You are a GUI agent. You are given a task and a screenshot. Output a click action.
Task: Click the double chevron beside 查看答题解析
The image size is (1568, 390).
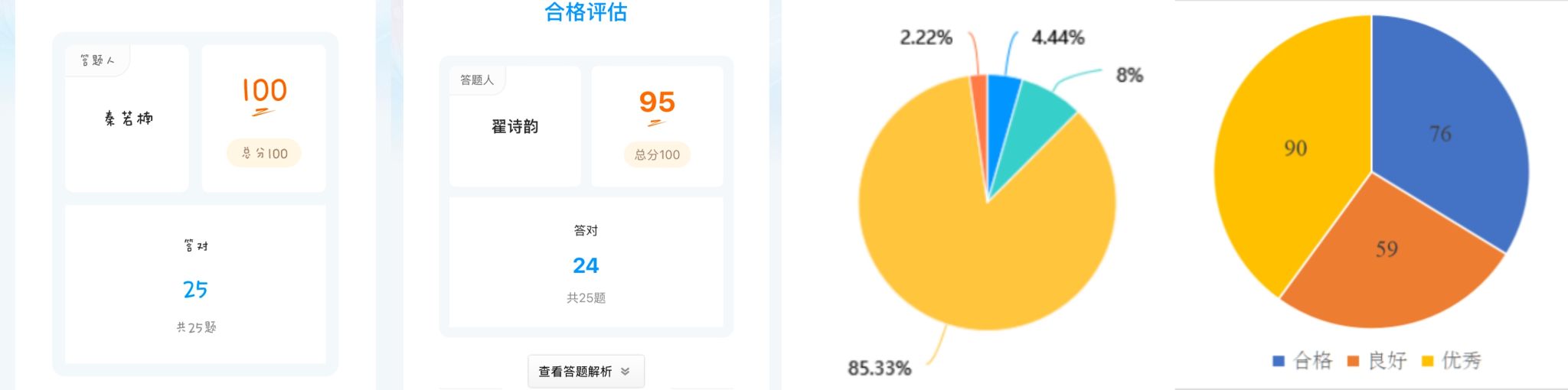(626, 372)
